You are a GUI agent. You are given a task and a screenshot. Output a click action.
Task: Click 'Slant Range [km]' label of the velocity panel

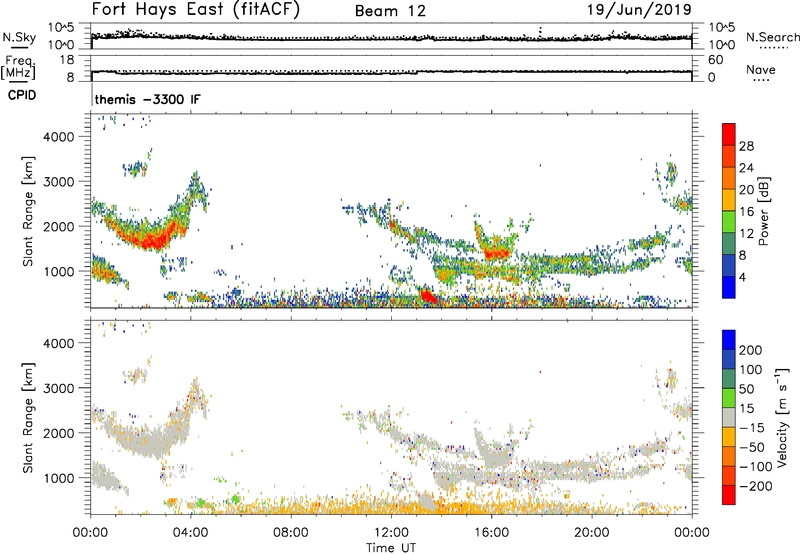(28, 418)
